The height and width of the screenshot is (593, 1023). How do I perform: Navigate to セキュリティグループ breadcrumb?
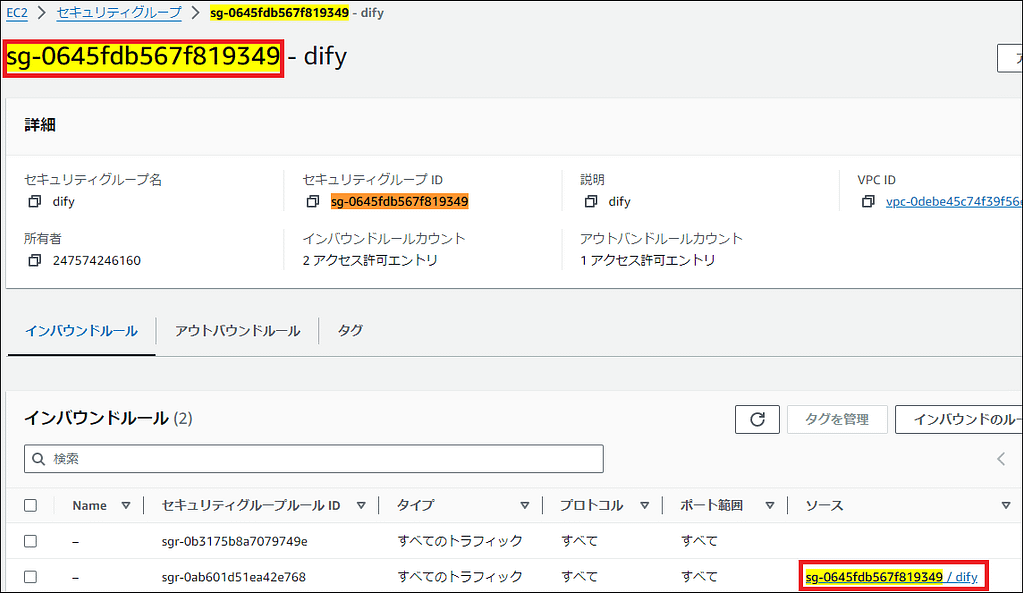coord(119,13)
